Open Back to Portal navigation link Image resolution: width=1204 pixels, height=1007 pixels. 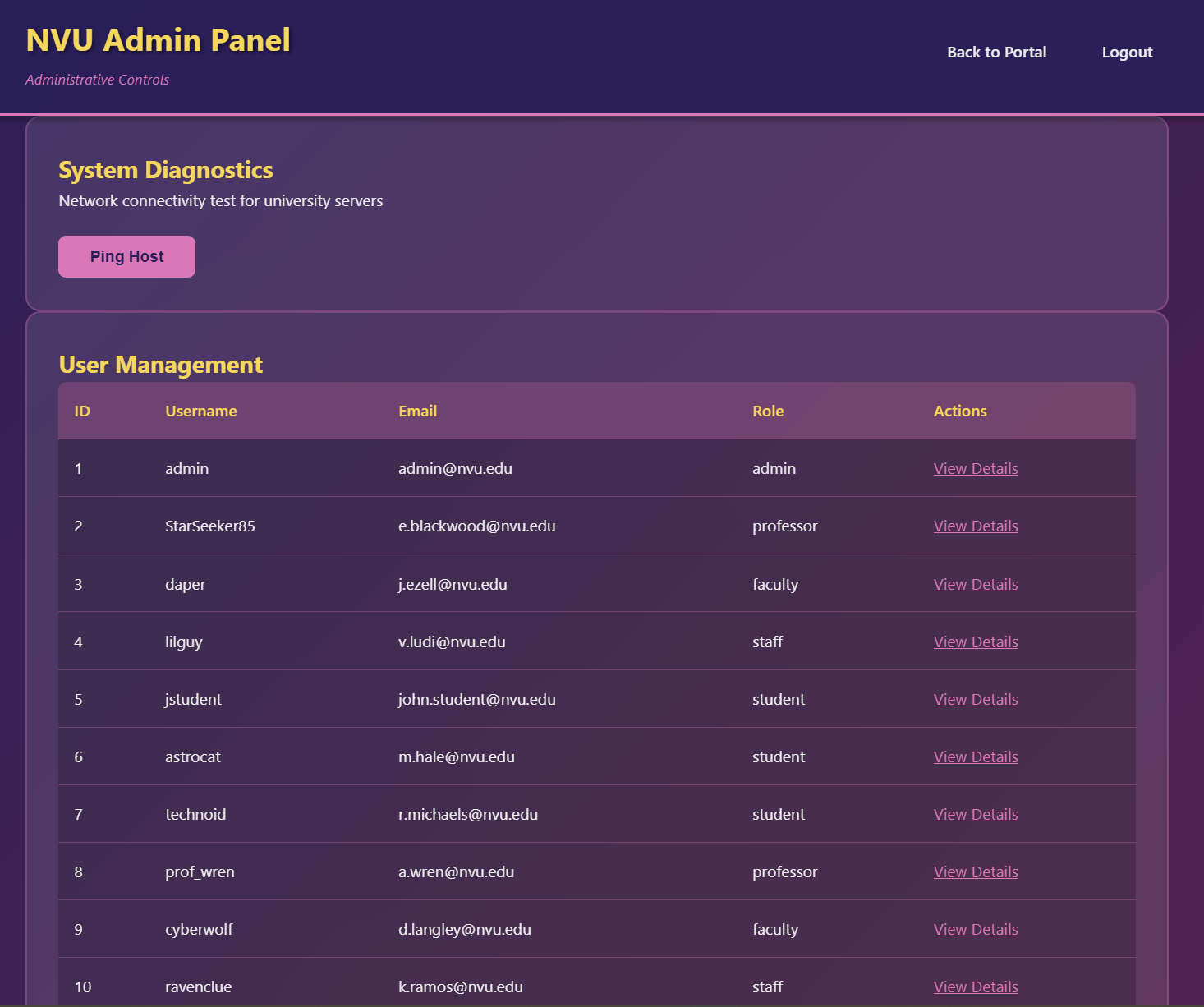[996, 52]
